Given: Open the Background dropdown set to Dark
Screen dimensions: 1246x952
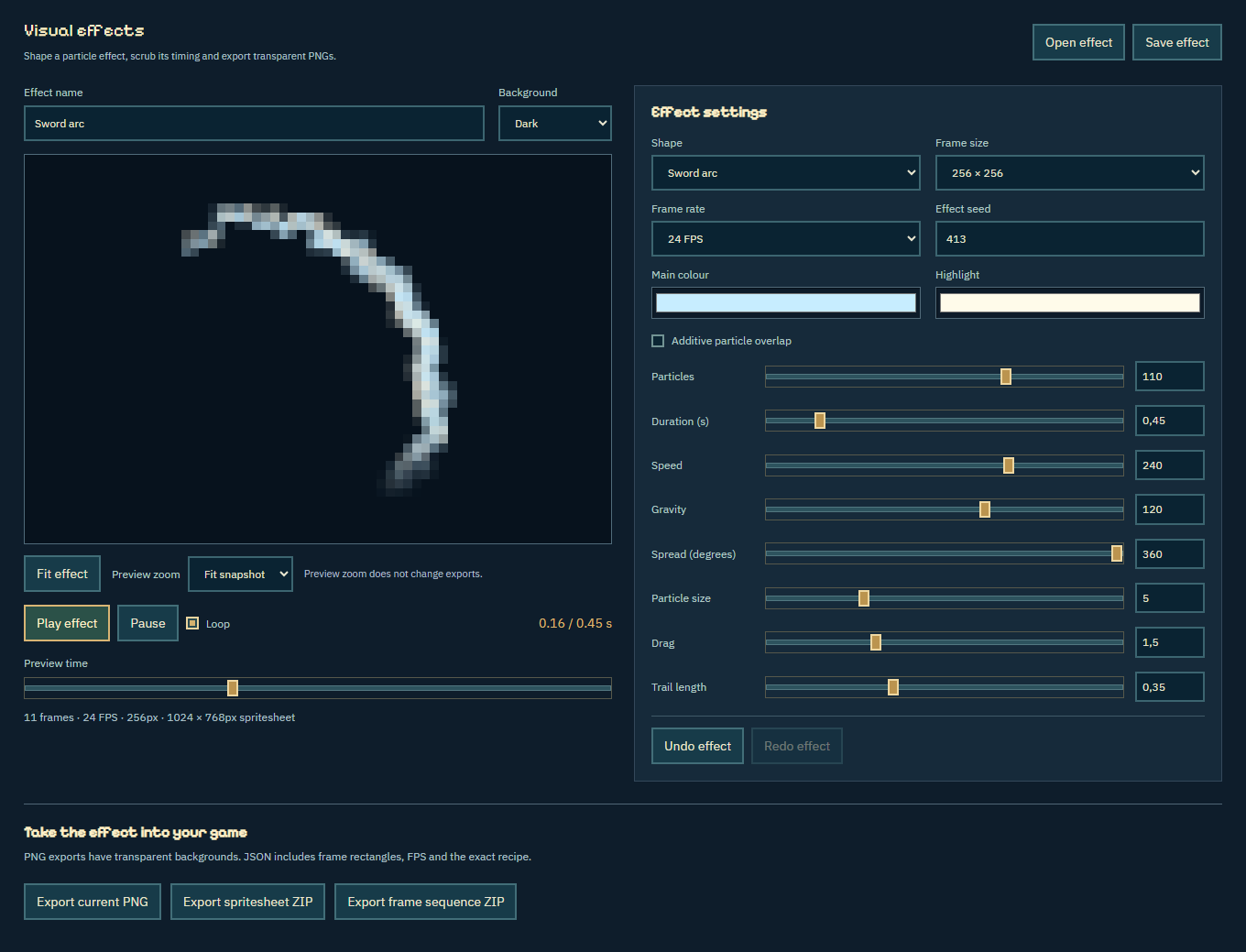Looking at the screenshot, I should [x=555, y=124].
